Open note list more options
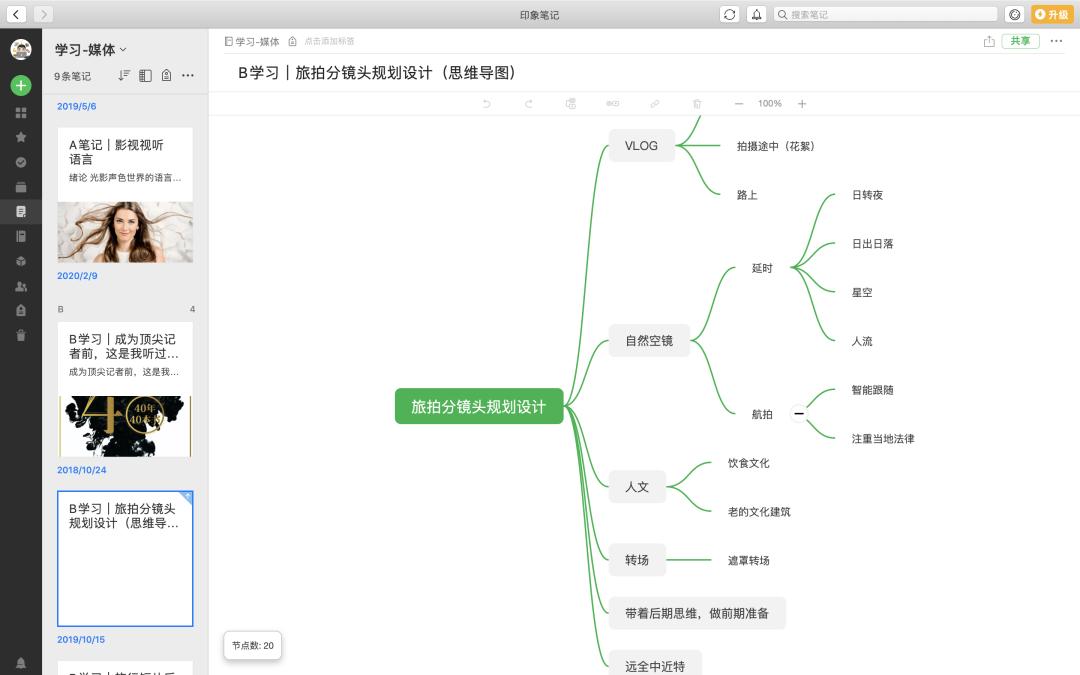This screenshot has height=675, width=1080. (187, 75)
